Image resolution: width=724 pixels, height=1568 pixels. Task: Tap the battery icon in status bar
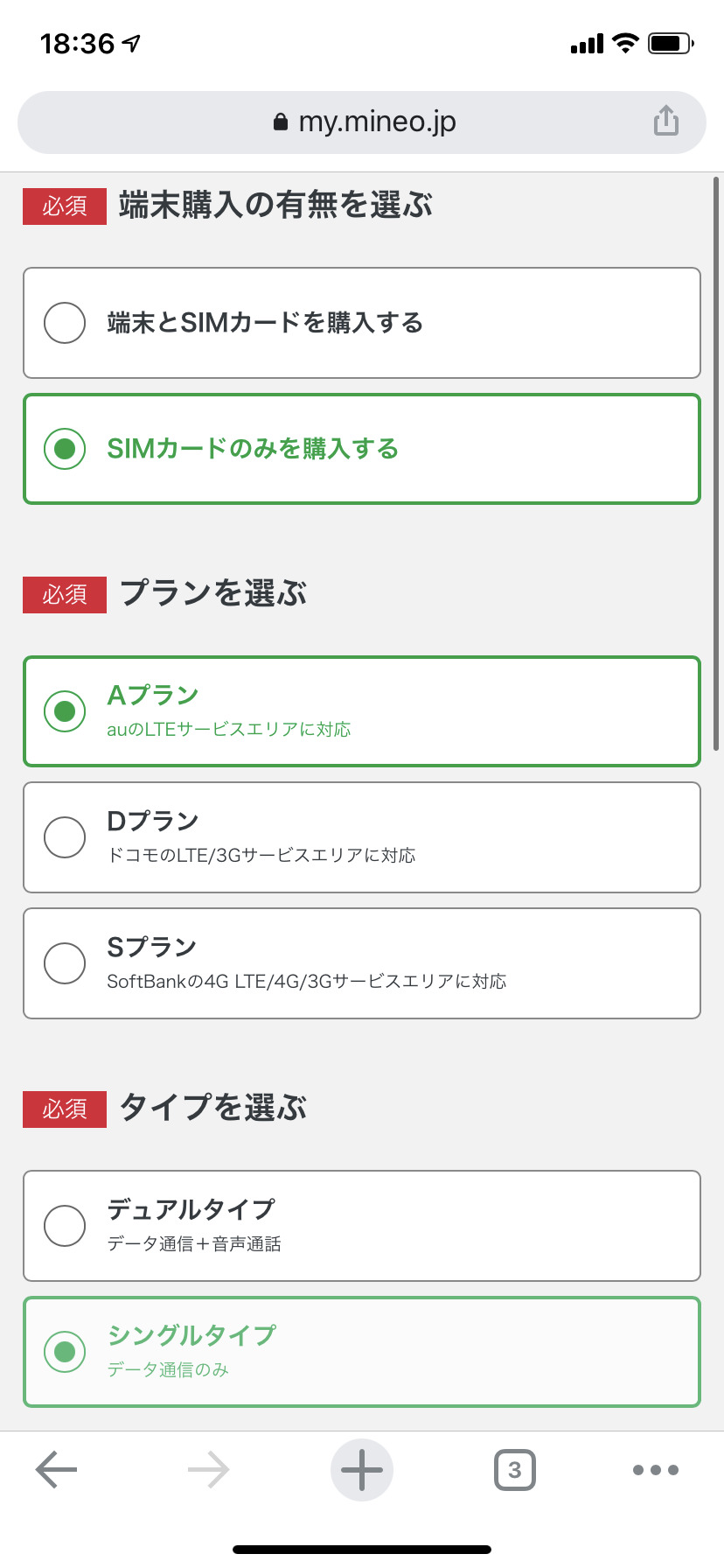pos(670,43)
